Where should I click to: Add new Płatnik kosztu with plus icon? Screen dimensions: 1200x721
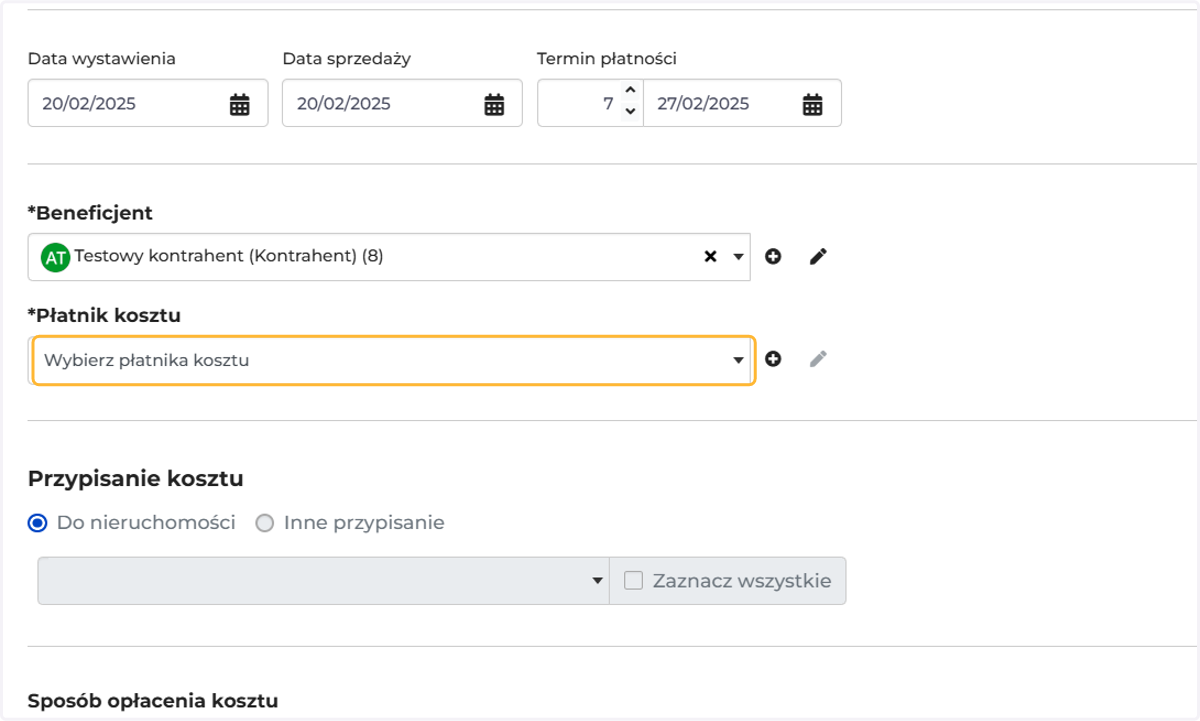point(773,359)
